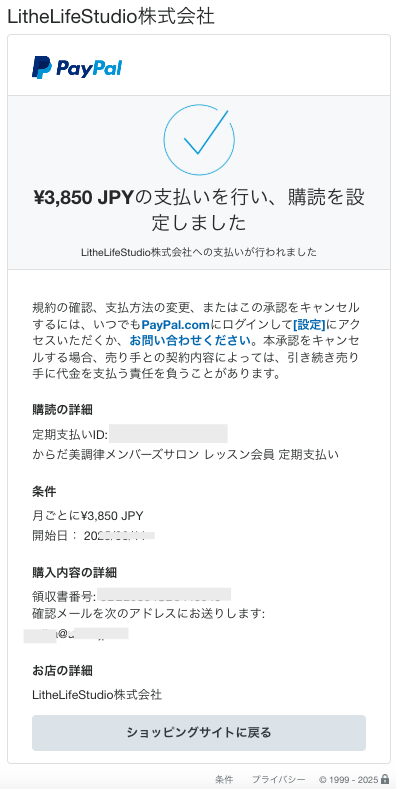Click the redacted 定期支払いID value
The width and height of the screenshot is (396, 789).
169,433
